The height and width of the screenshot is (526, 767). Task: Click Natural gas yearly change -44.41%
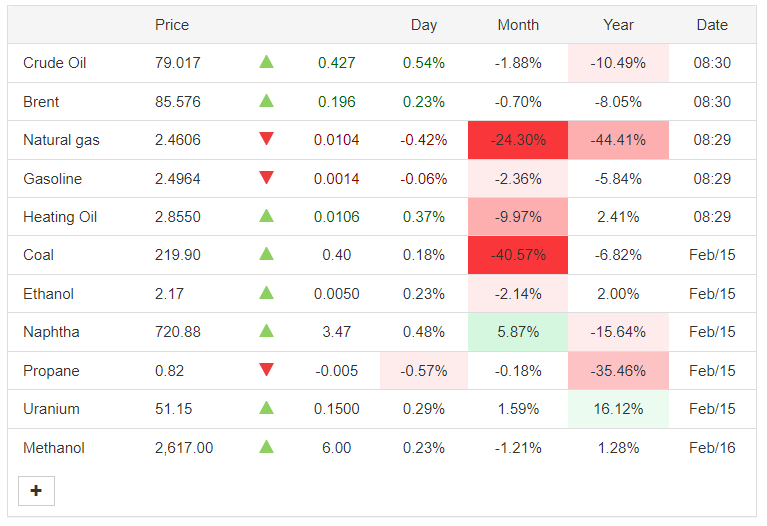tap(618, 140)
